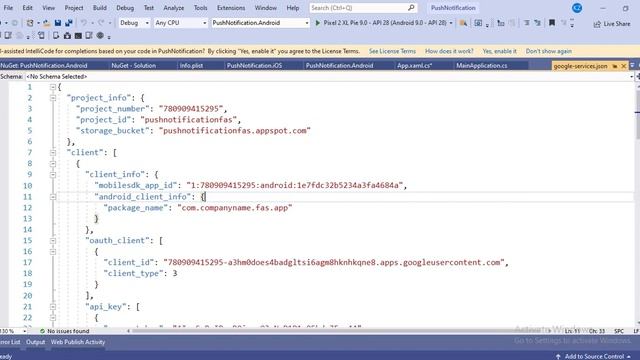Close the google-services.json tab

click(624, 66)
